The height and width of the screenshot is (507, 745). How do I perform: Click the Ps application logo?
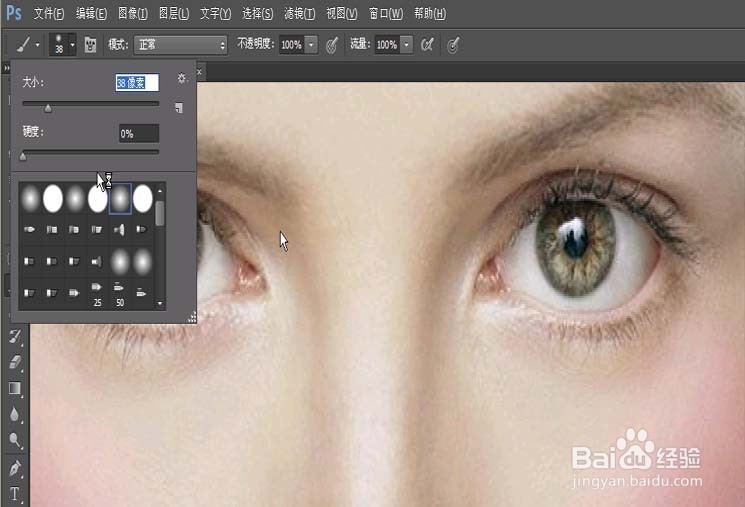[x=14, y=13]
